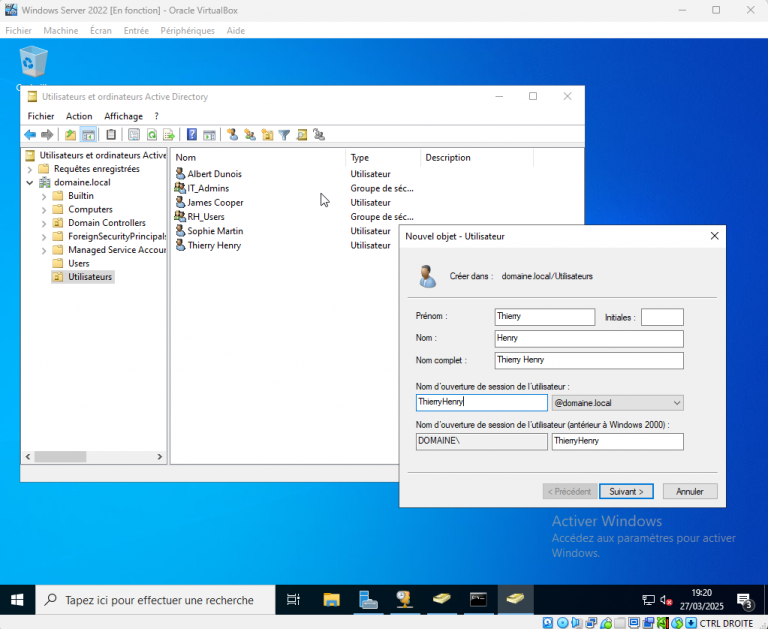Click the Back arrow in toolbar
Screen dimensions: 768x629
pyautogui.click(x=30, y=135)
